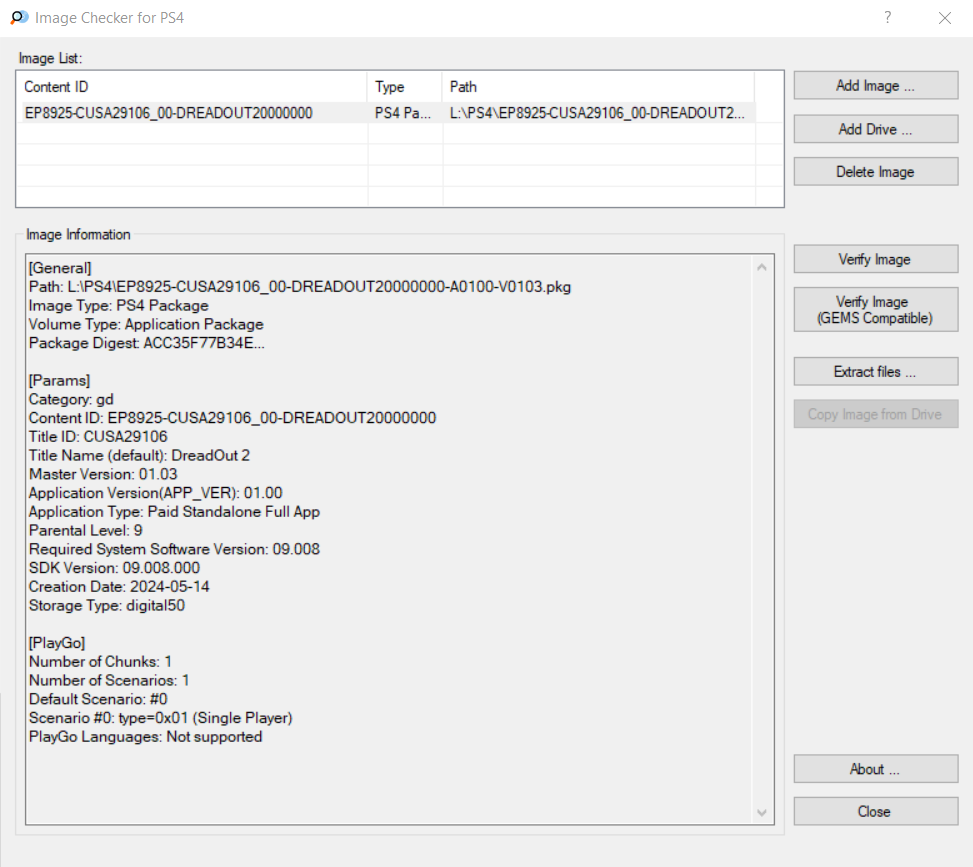The width and height of the screenshot is (973, 867).
Task: Click the [PlayGo] section heading
Action: click(x=57, y=643)
